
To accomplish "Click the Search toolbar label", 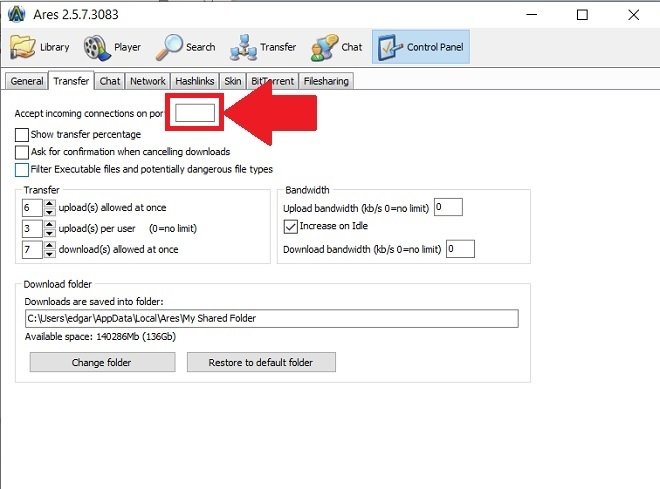I will pos(201,47).
